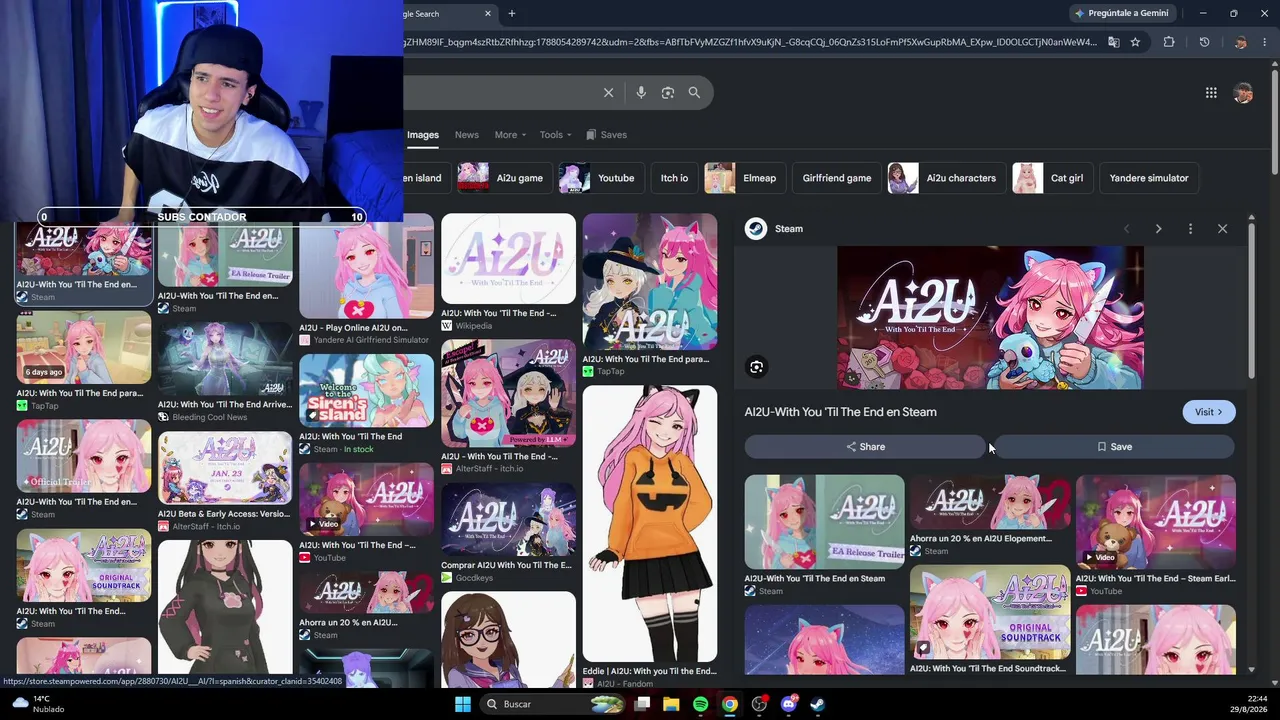The image size is (1280, 720).
Task: Filter by the 'Yandere simulator' chip
Action: point(1149,178)
